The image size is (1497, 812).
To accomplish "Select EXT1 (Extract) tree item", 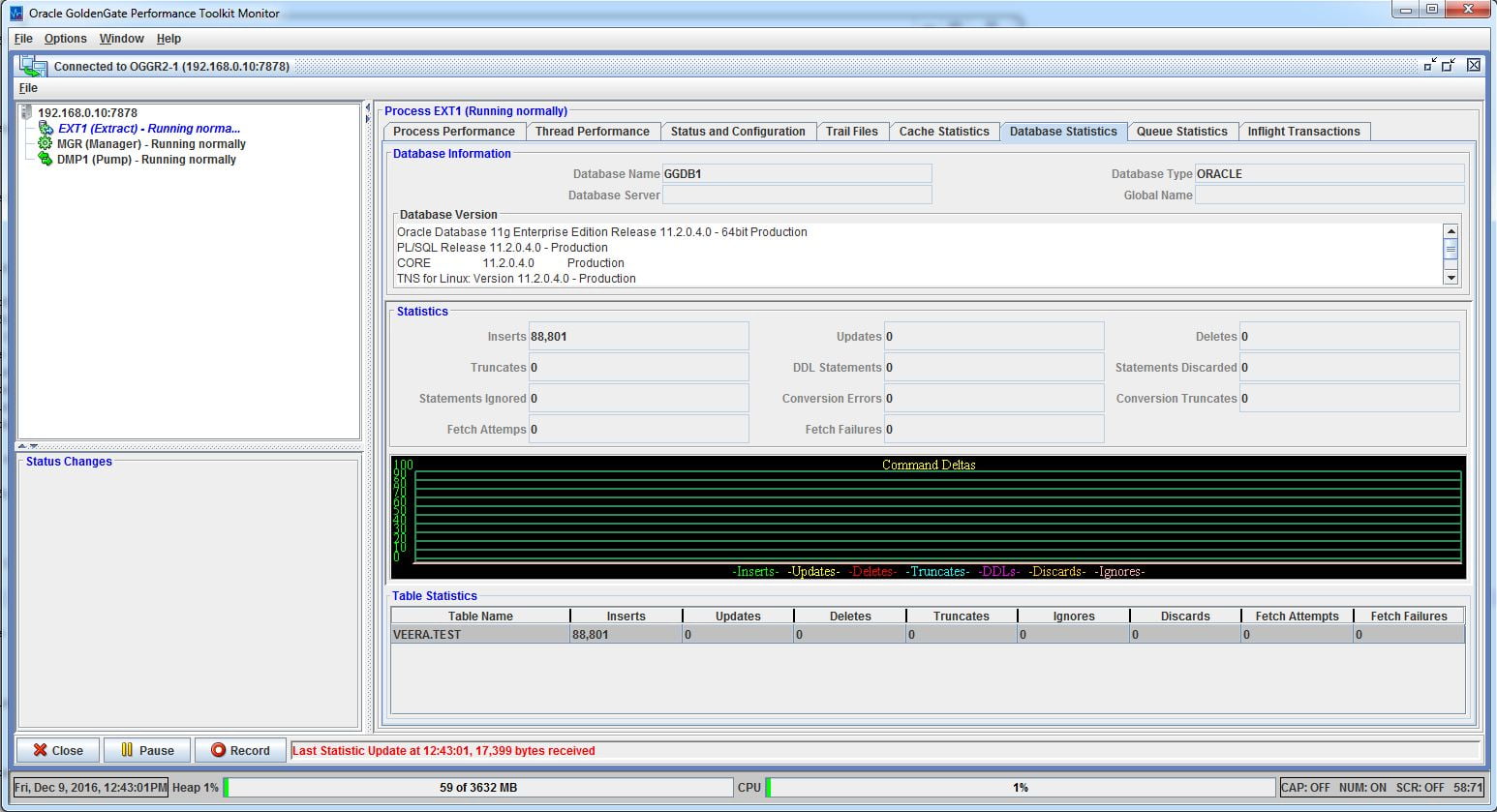I will pos(149,129).
